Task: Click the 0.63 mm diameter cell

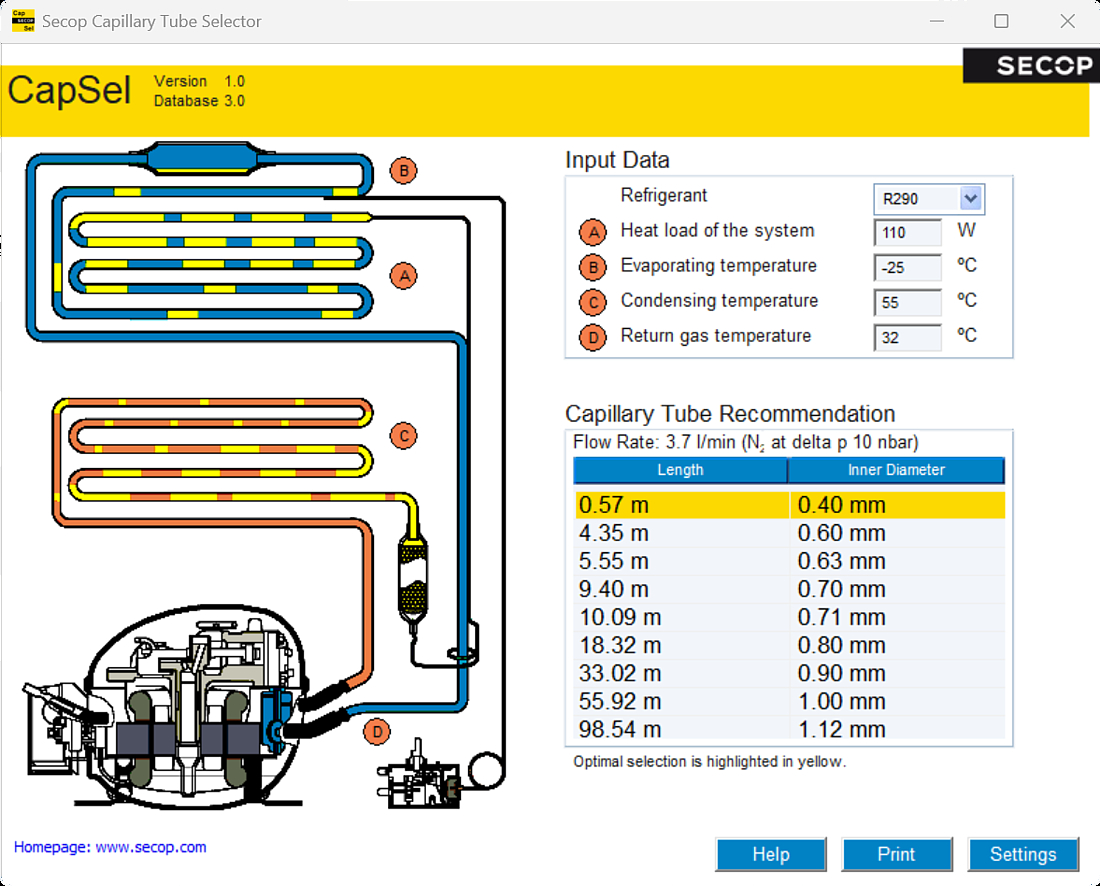Action: click(898, 561)
